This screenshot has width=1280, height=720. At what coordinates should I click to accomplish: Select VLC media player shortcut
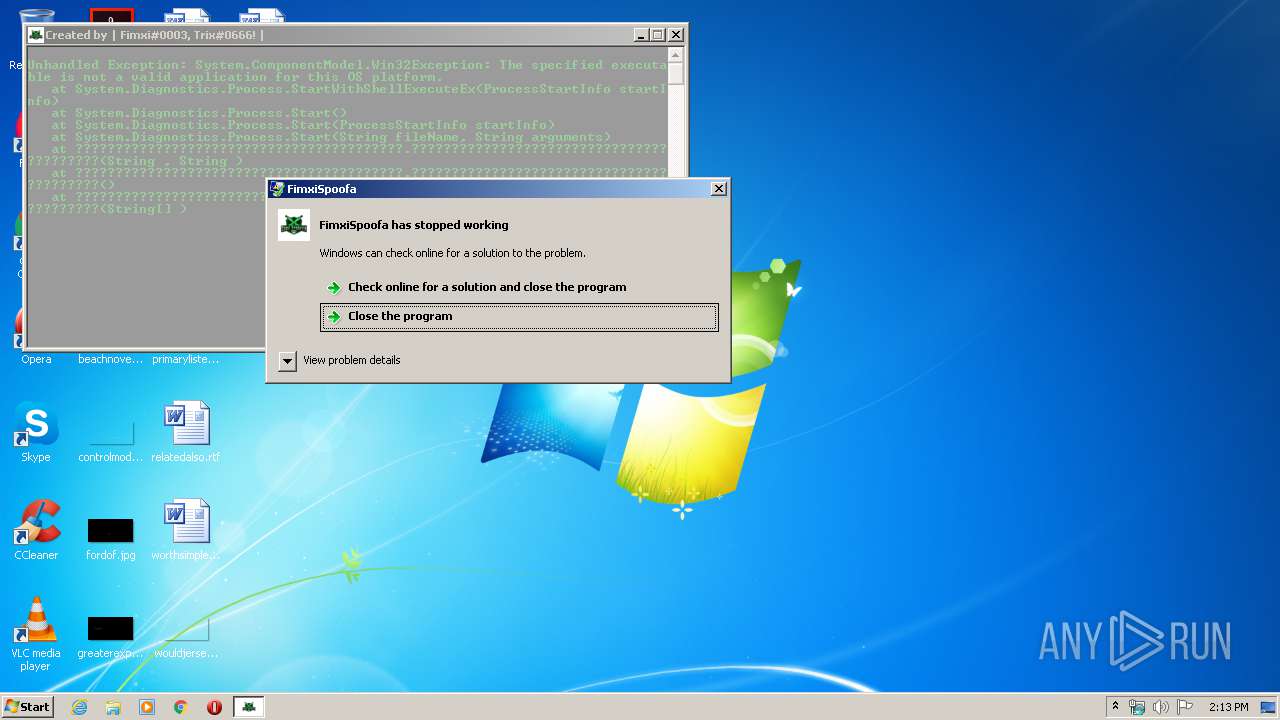(x=36, y=634)
